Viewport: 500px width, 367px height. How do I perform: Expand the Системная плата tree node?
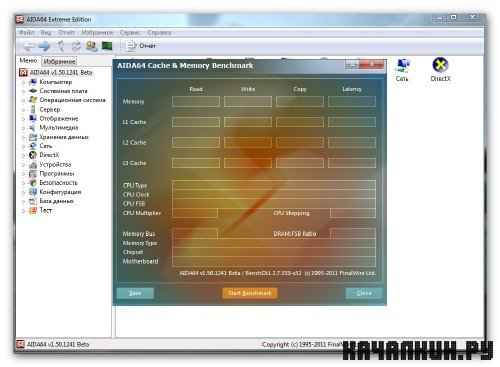[23, 91]
